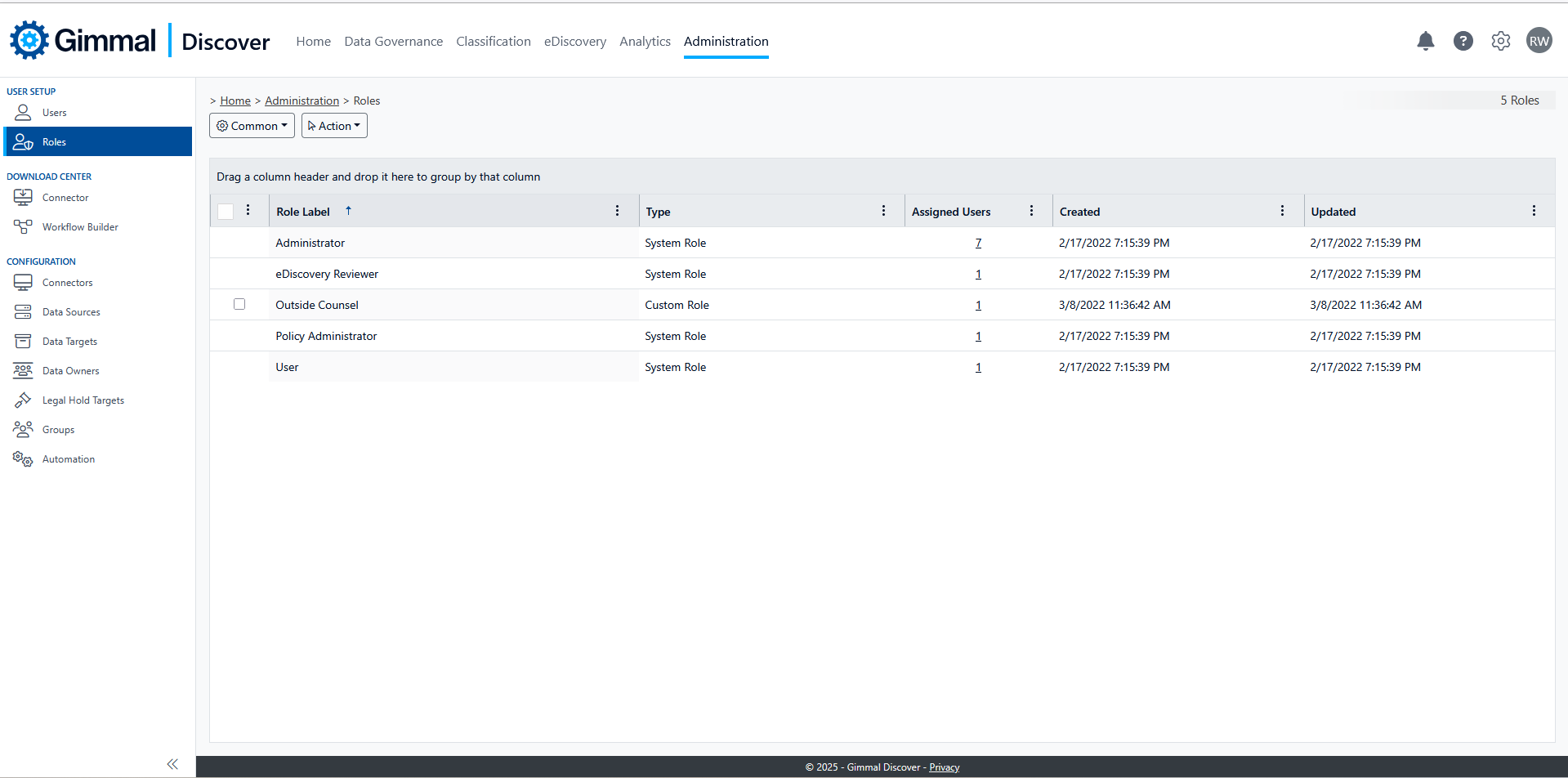Click Administrator's assigned users count link
This screenshot has width=1568, height=778.
coord(978,243)
